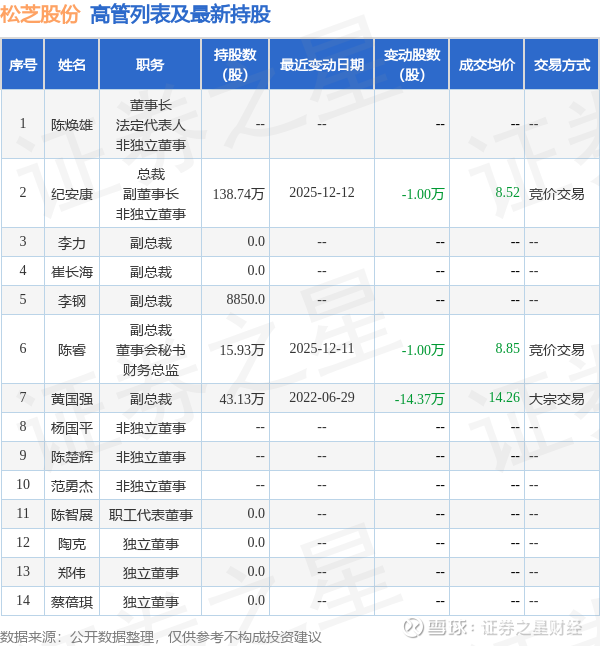Select 陈睿 in row six

tap(72, 350)
